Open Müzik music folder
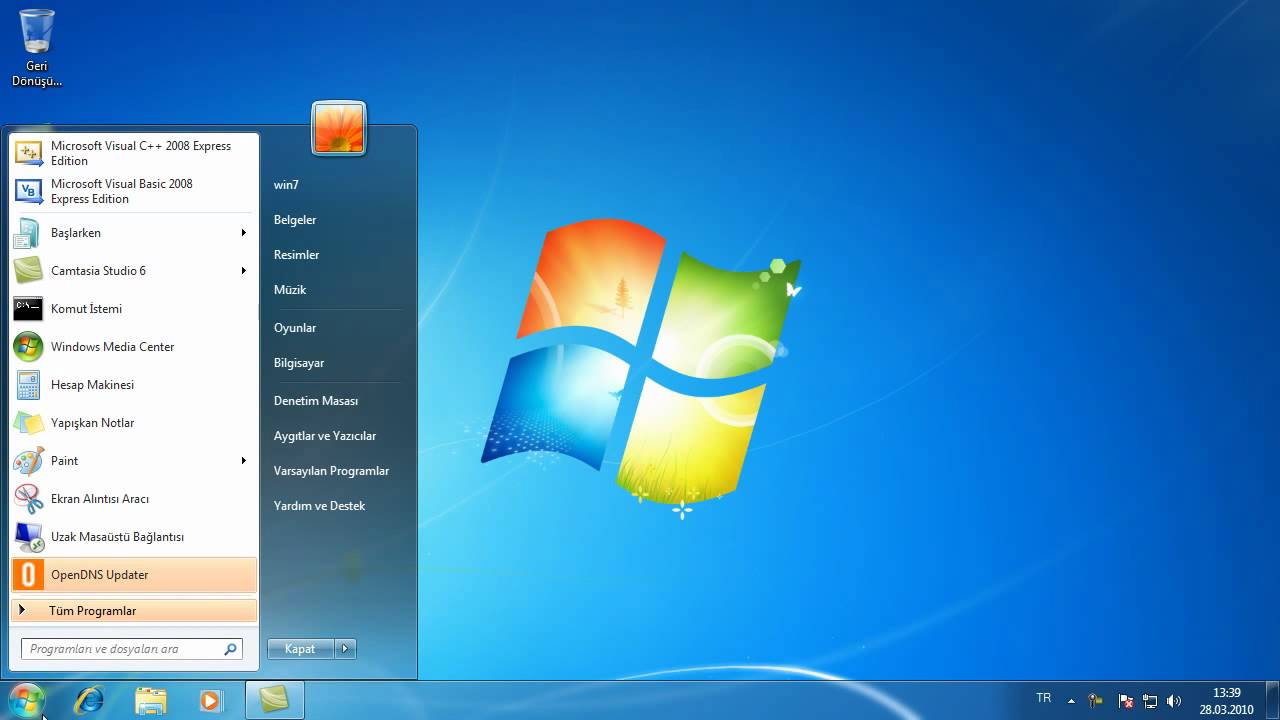Viewport: 1280px width, 720px height. [x=290, y=290]
